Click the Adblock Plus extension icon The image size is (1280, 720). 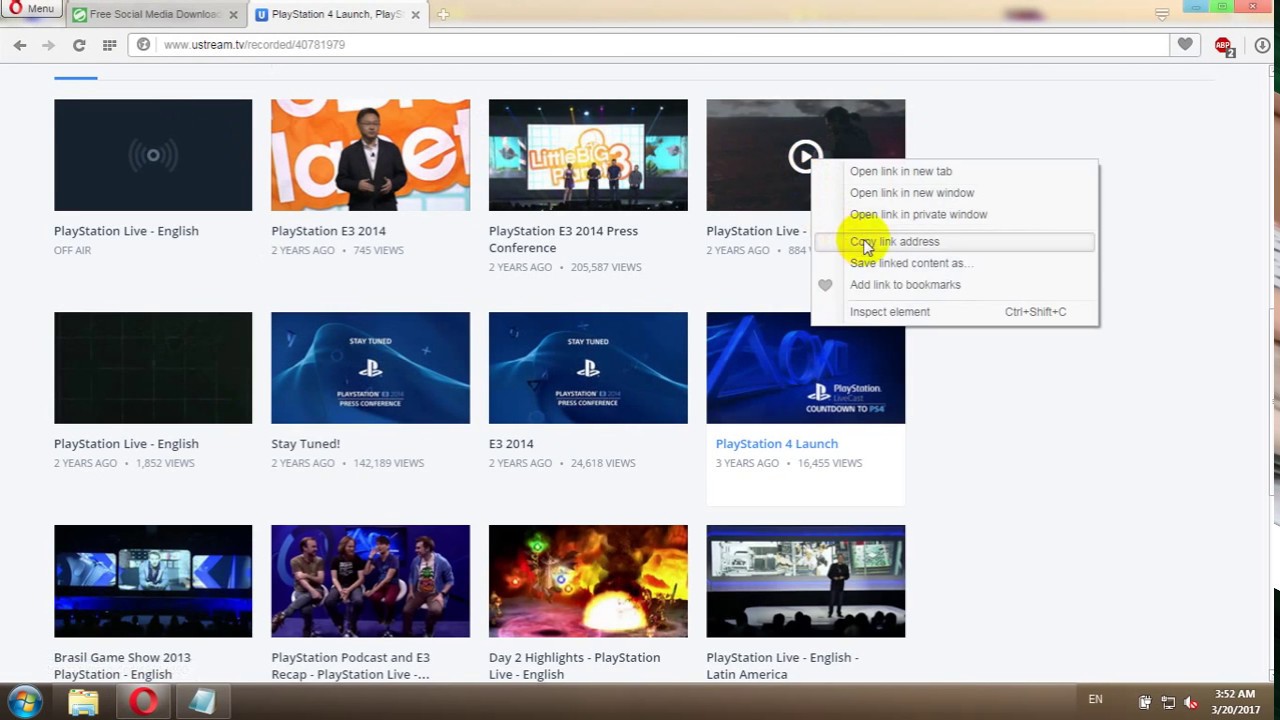(1223, 45)
